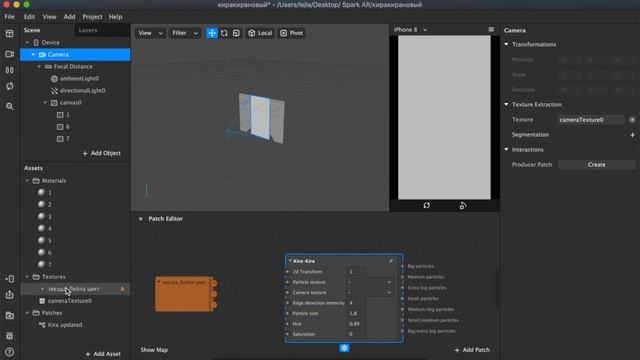Select the rotate manipulator tool
The height and width of the screenshot is (360, 640).
pos(224,33)
